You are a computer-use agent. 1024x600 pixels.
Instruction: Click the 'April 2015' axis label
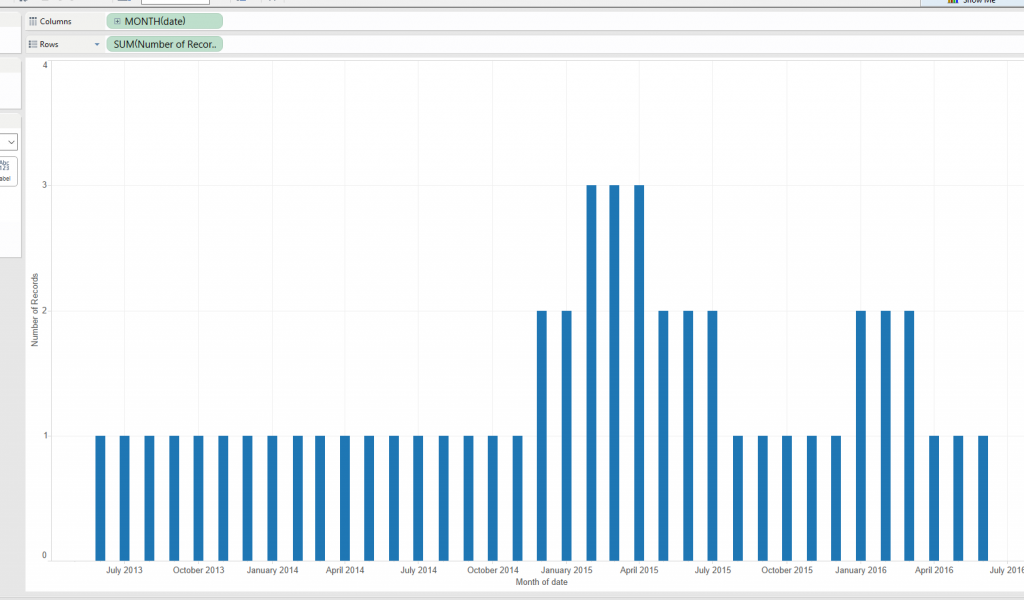point(639,570)
